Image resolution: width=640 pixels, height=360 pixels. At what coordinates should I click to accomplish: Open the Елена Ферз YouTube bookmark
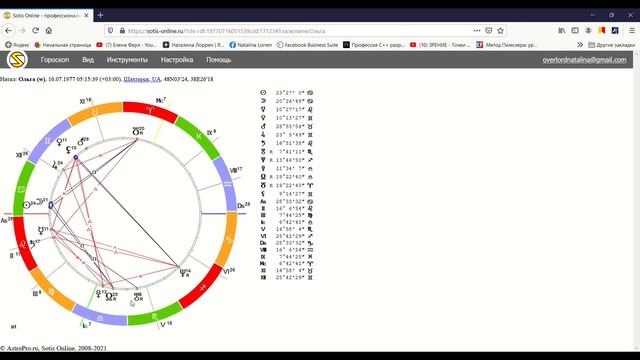point(126,45)
